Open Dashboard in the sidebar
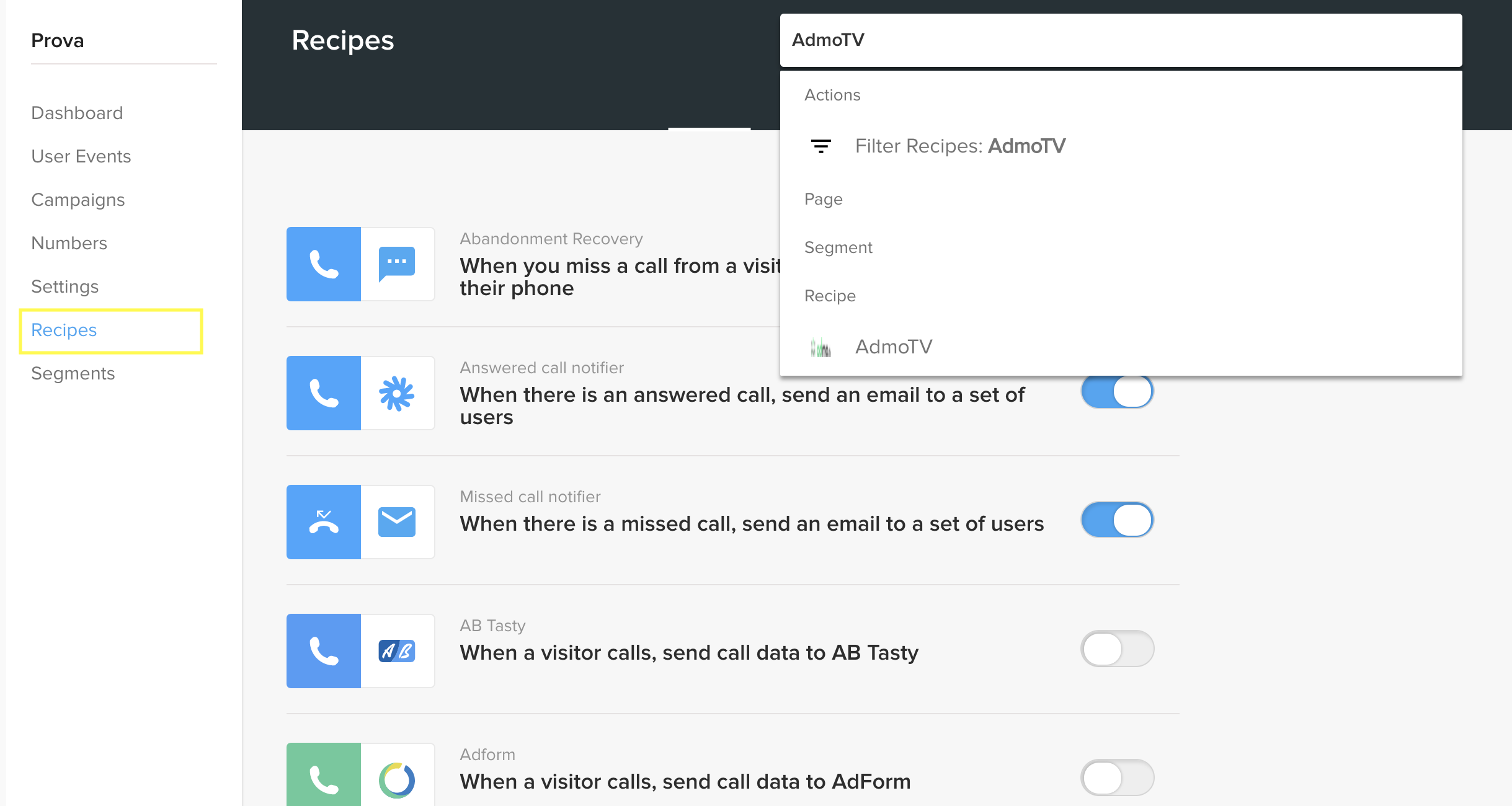This screenshot has width=1512, height=806. tap(77, 113)
